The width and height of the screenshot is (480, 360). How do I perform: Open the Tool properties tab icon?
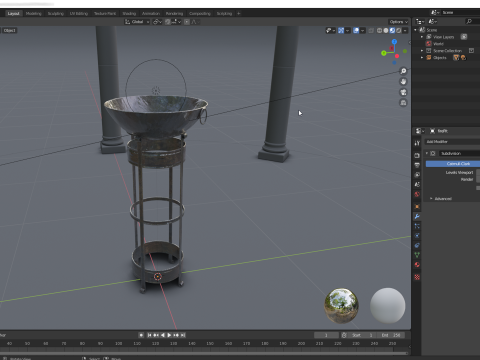[x=417, y=143]
